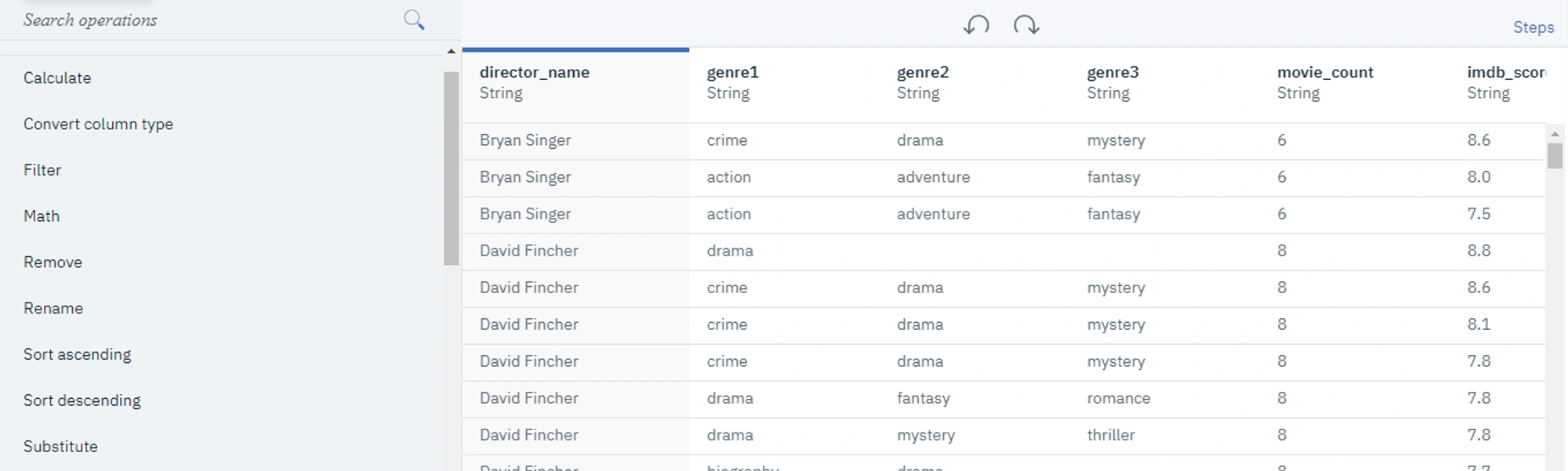Viewport: 1568px width, 471px height.
Task: Click crime in Bryan Singer's first row
Action: click(x=727, y=140)
